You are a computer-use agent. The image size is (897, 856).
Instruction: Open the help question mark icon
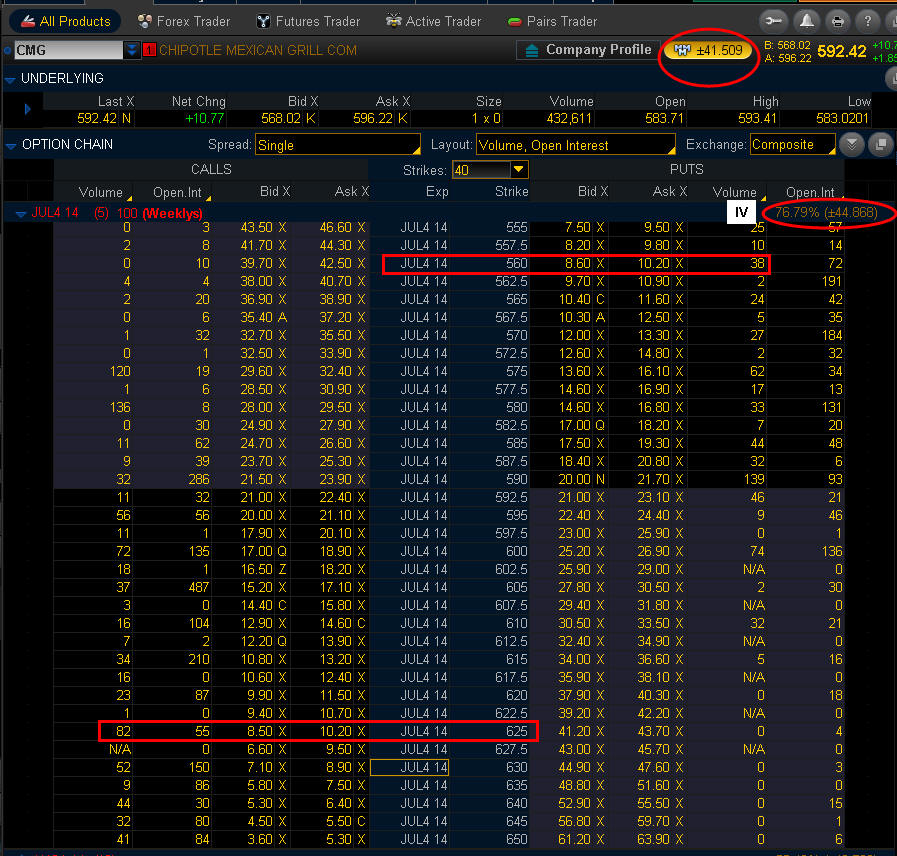(869, 21)
